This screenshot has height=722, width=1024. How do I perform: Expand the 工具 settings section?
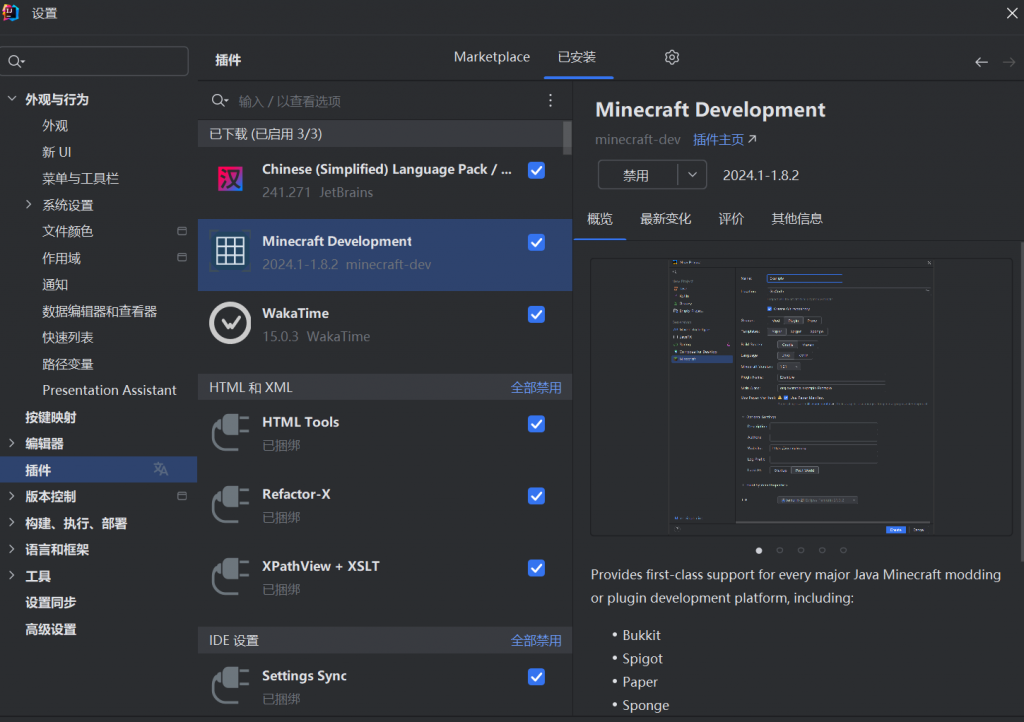tap(12, 575)
